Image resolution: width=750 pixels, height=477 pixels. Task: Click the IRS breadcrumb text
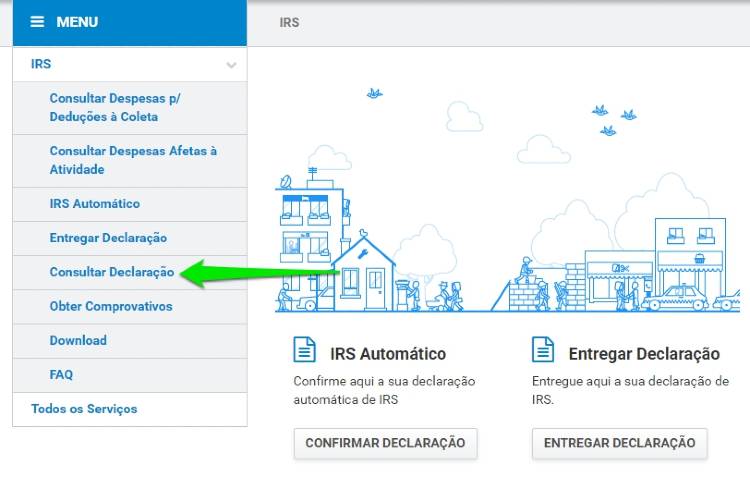coord(289,22)
